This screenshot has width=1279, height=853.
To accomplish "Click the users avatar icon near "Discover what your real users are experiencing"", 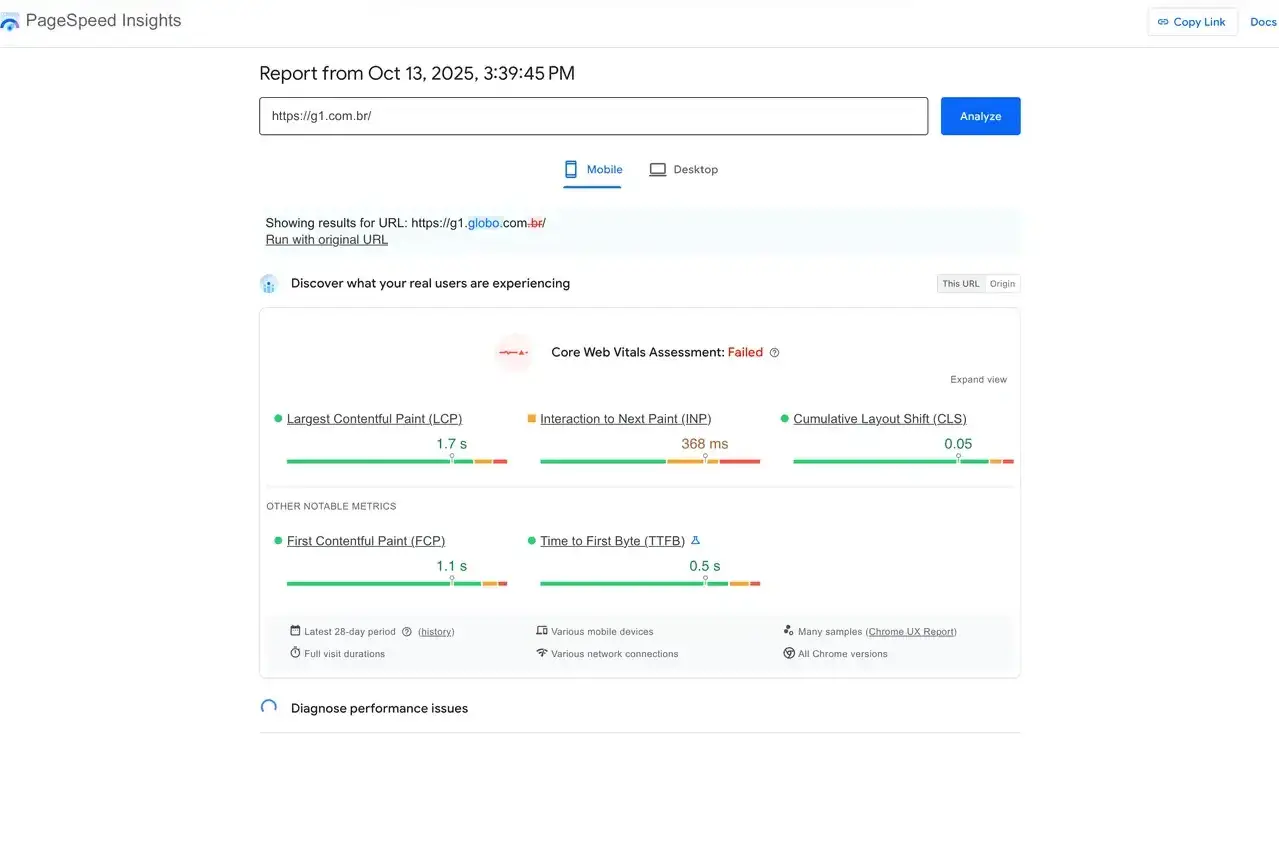I will coord(268,283).
